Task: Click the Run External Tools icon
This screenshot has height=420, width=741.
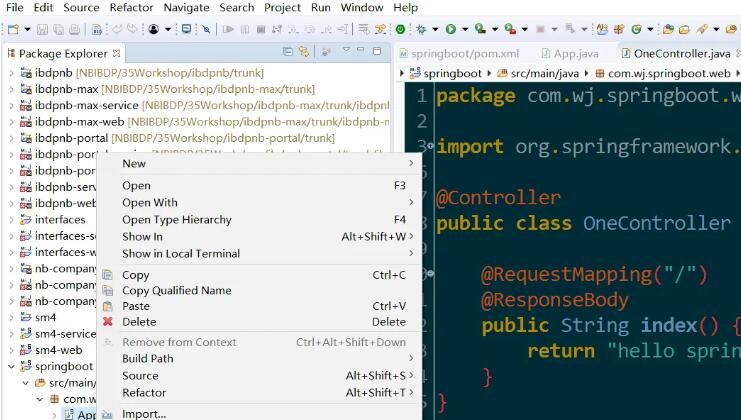Action: [x=510, y=29]
